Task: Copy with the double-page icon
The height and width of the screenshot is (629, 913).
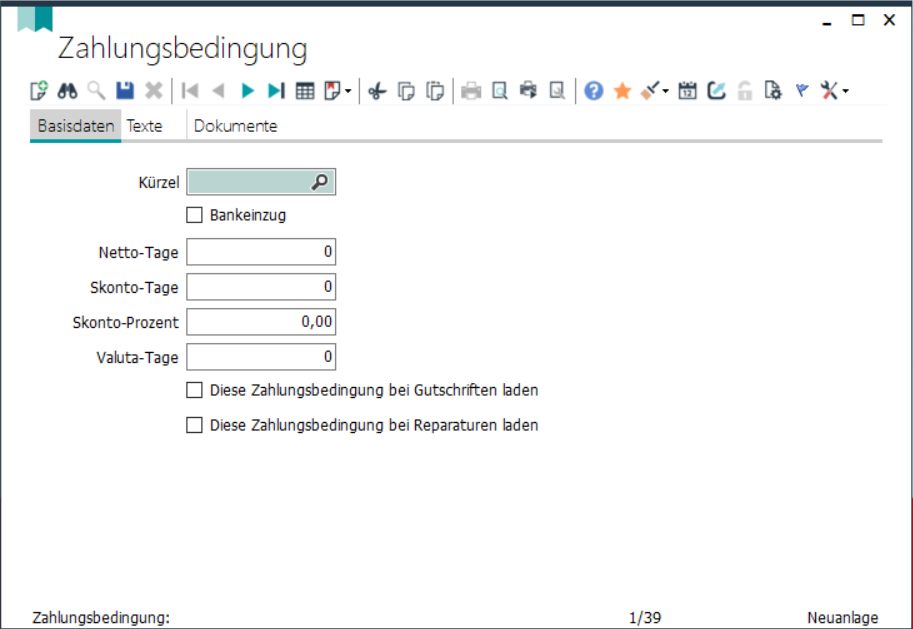Action: (x=406, y=91)
